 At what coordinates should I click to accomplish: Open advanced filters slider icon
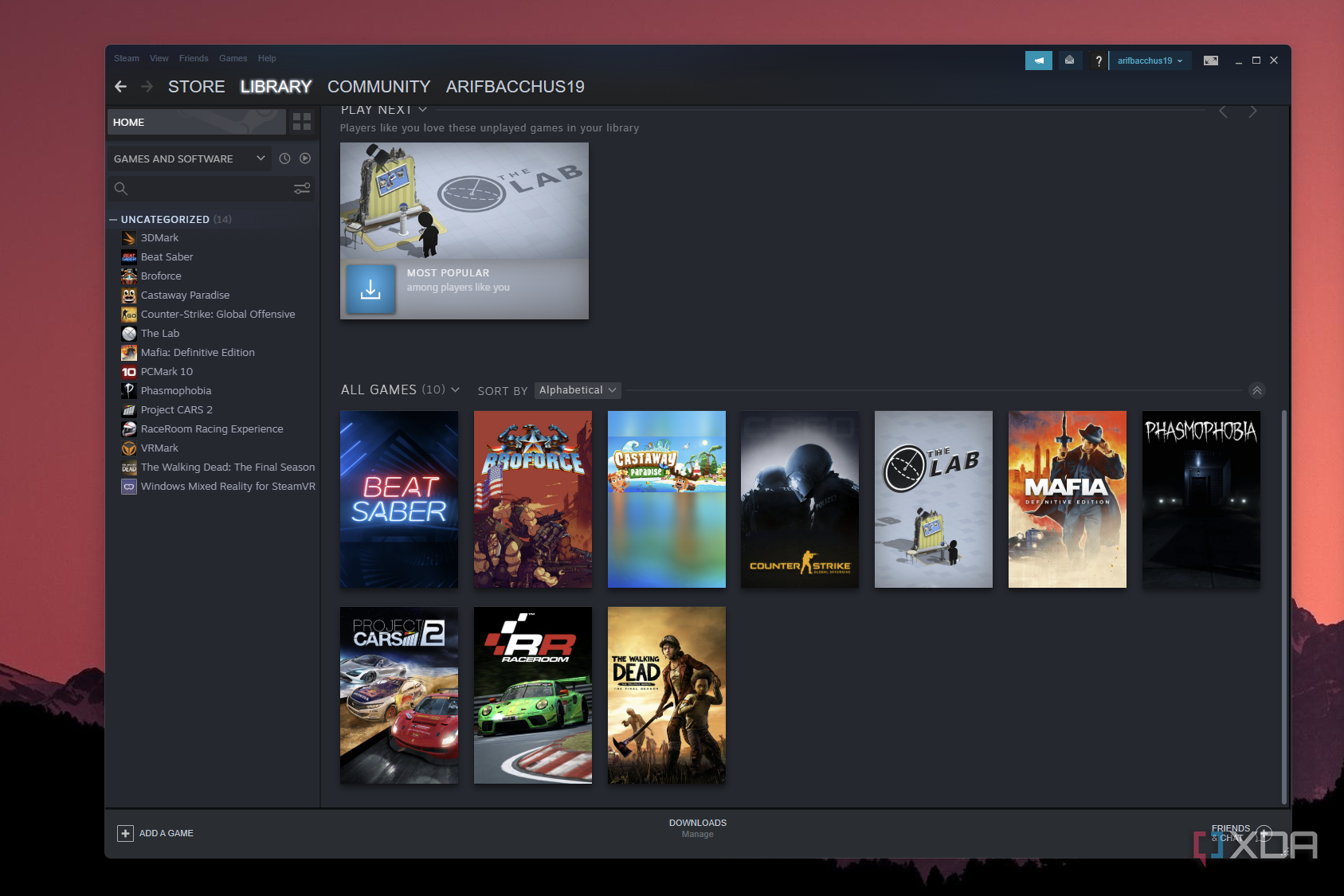302,189
